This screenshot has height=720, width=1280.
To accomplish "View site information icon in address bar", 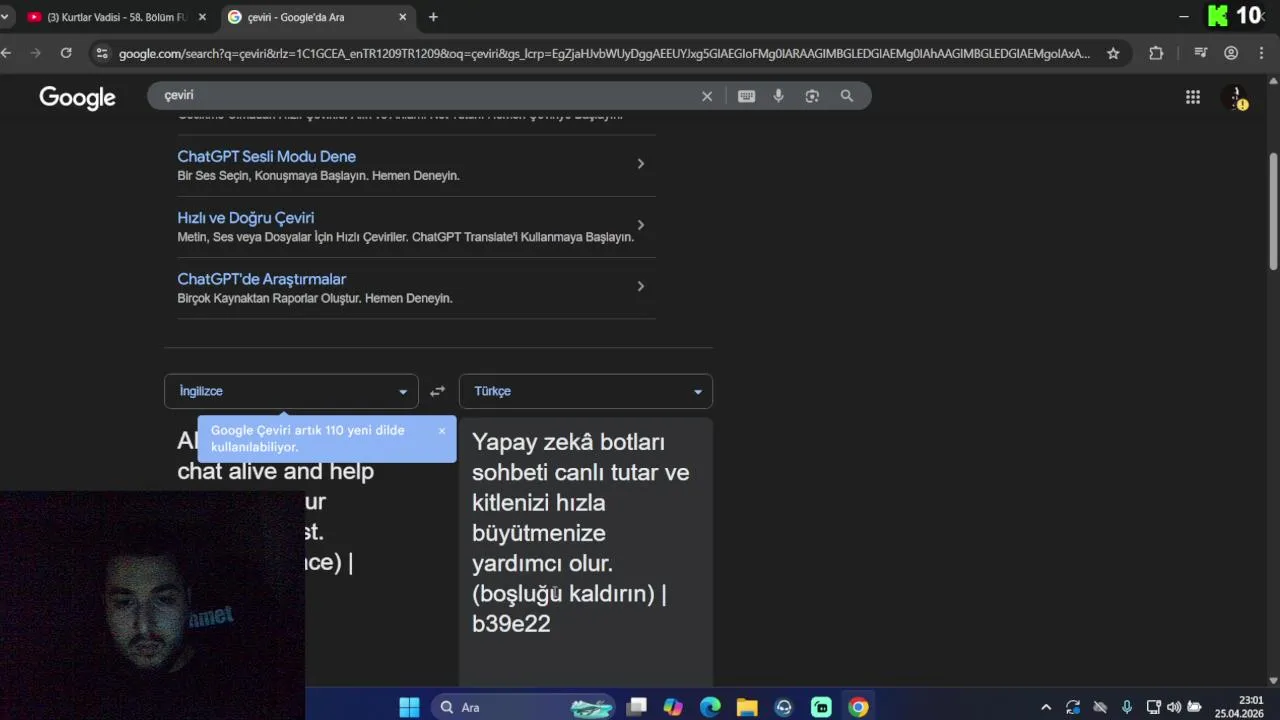I will [x=101, y=53].
